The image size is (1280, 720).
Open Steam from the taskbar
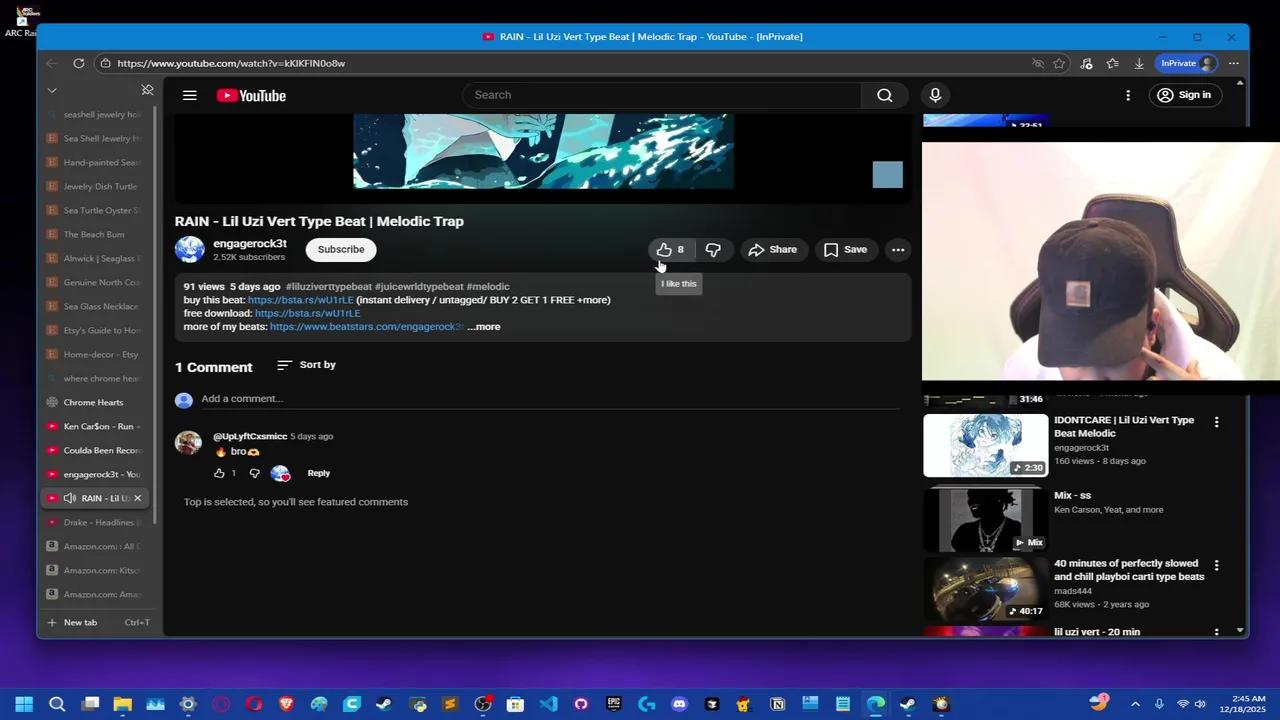tap(384, 704)
